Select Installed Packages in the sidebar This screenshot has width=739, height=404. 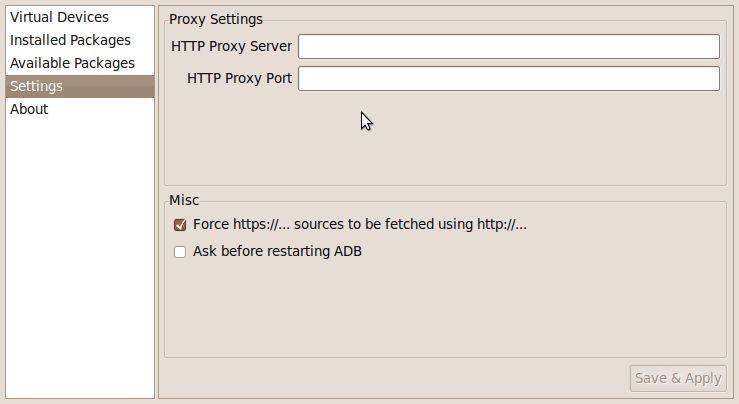(70, 40)
